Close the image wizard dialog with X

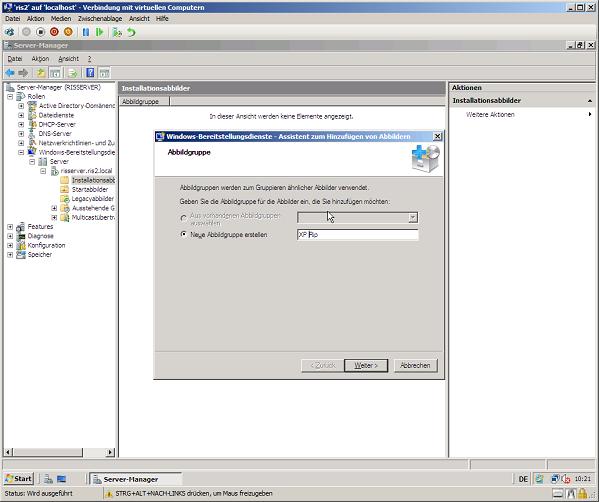point(437,136)
